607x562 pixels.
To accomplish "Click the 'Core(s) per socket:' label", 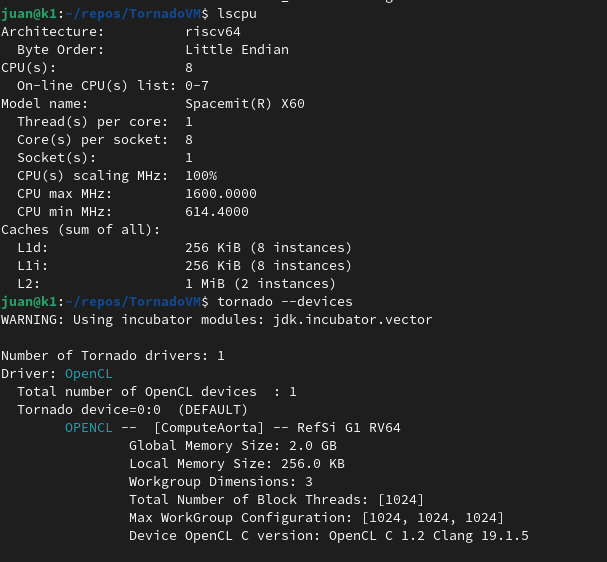I will pyautogui.click(x=93, y=140).
